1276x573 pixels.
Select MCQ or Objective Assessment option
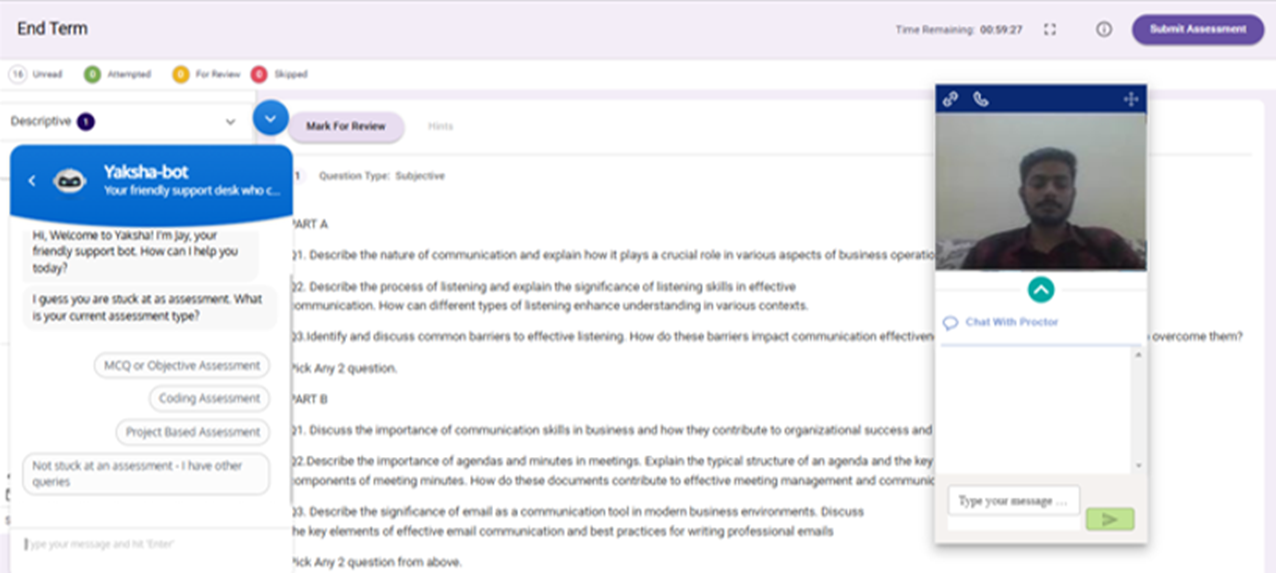point(182,366)
